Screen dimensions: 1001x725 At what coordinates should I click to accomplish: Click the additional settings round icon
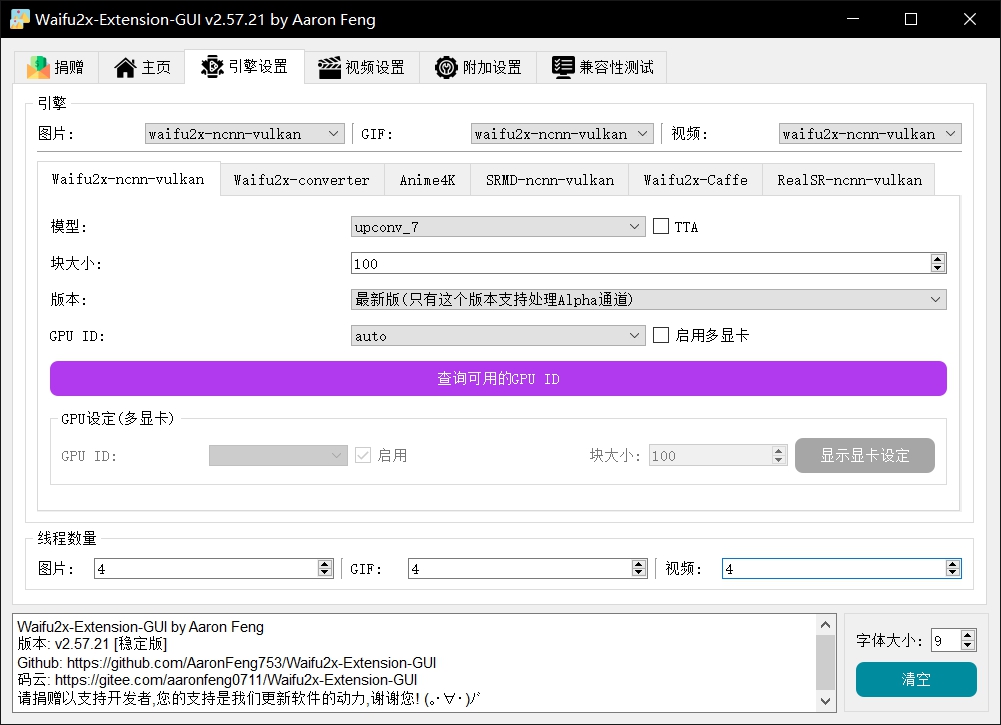click(x=446, y=67)
